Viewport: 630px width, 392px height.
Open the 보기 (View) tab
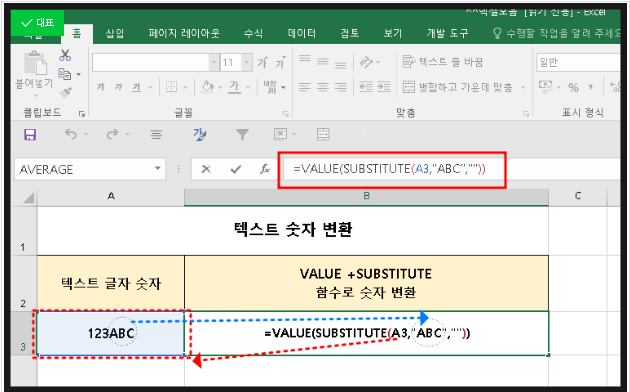point(393,33)
